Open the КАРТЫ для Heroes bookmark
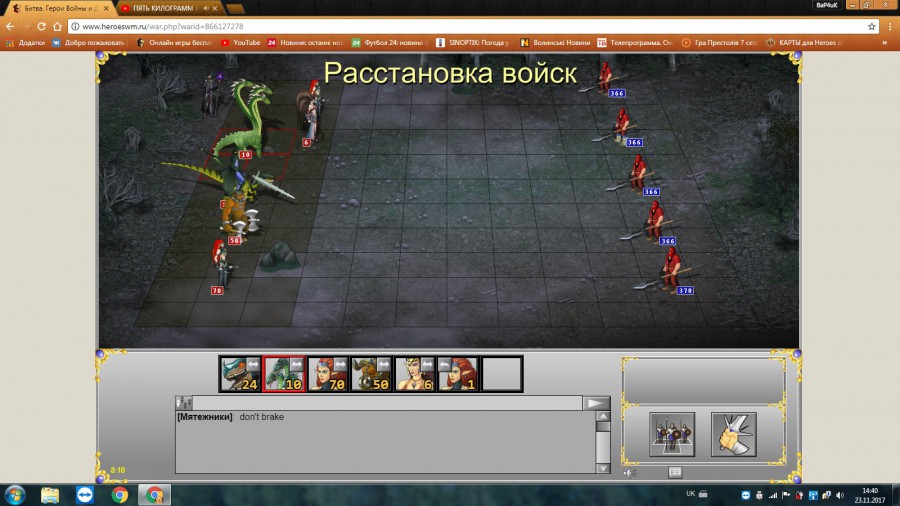Viewport: 900px width, 506px height. point(804,42)
